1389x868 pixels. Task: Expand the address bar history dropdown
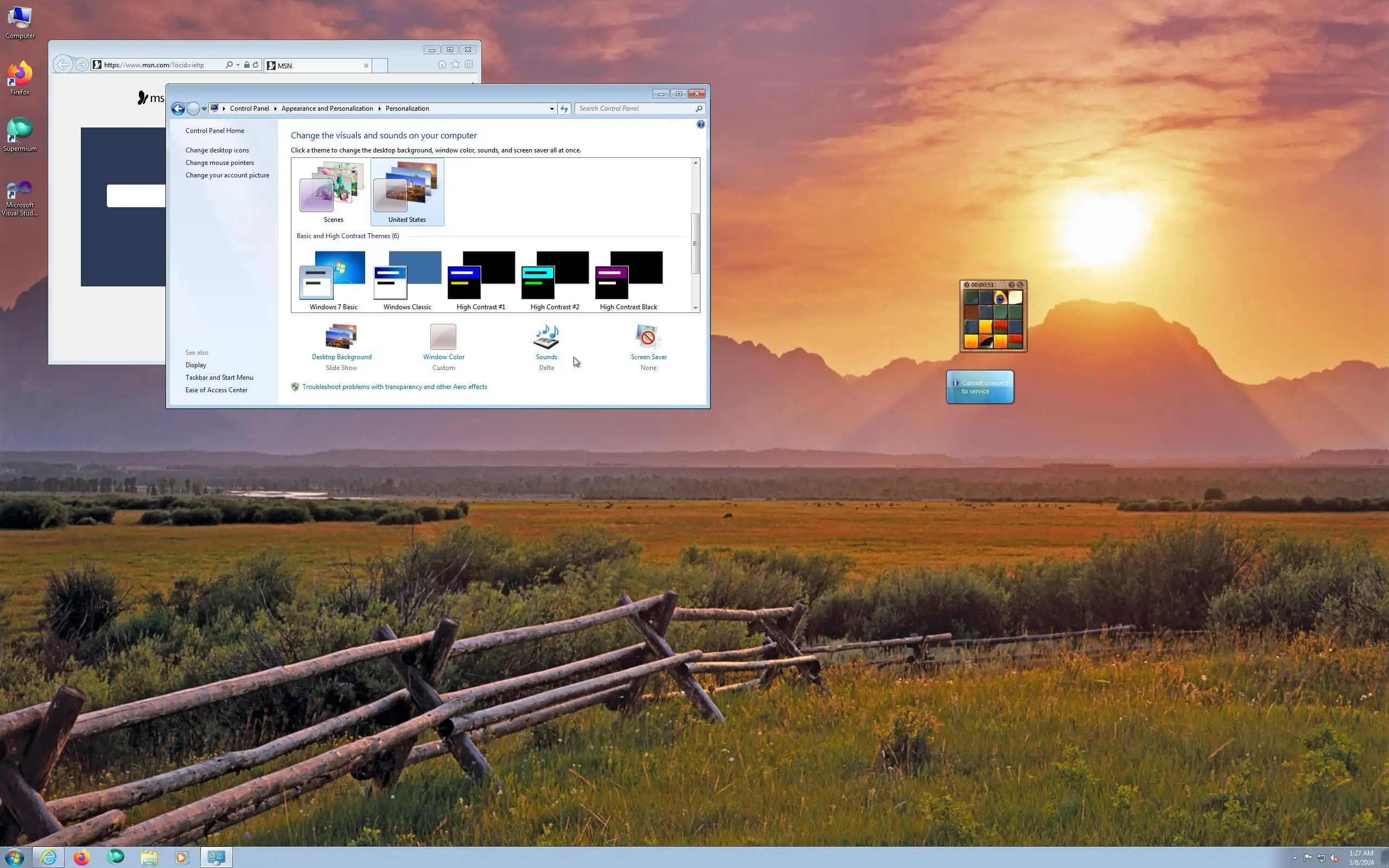pos(552,108)
